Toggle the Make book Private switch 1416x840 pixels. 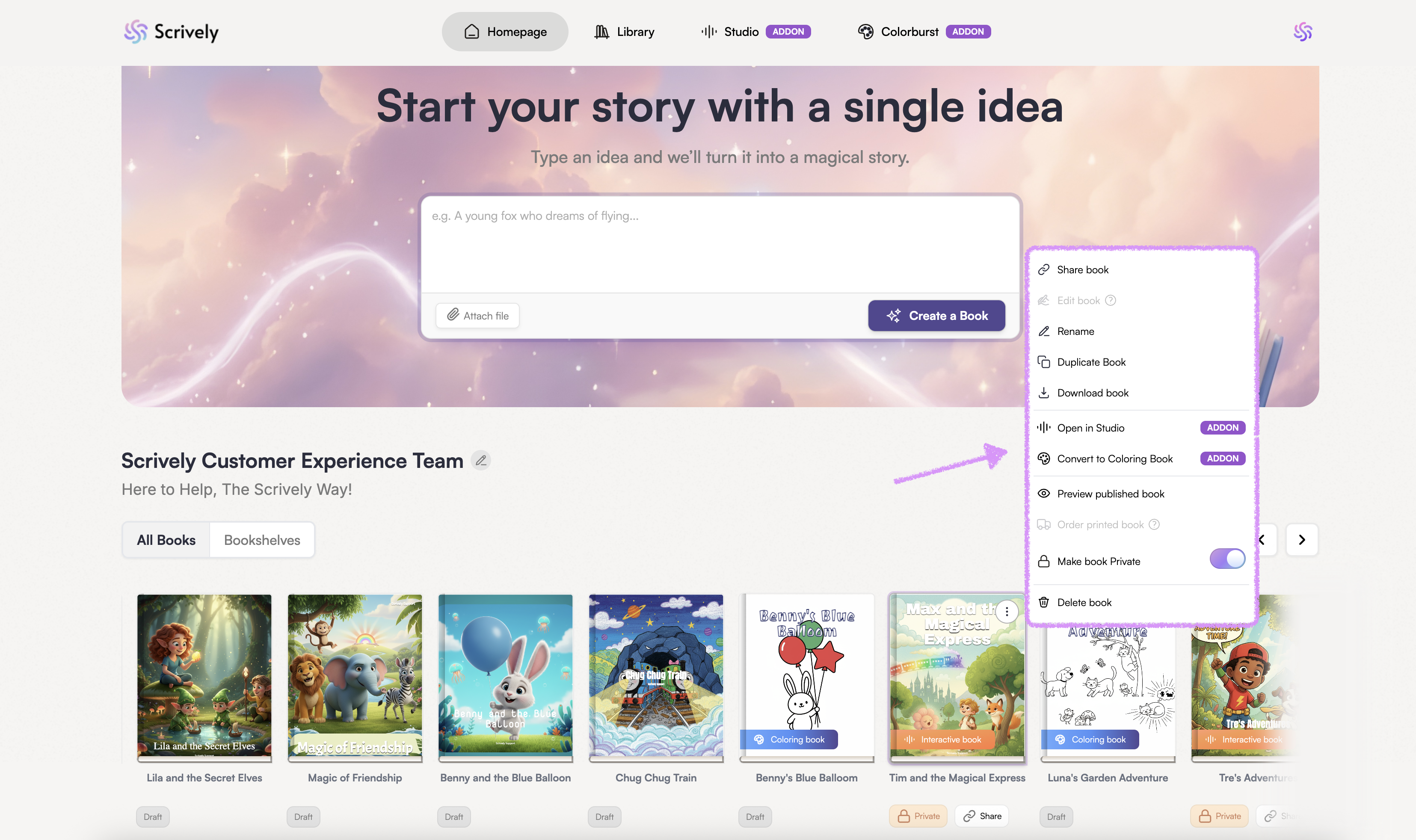coord(1227,559)
